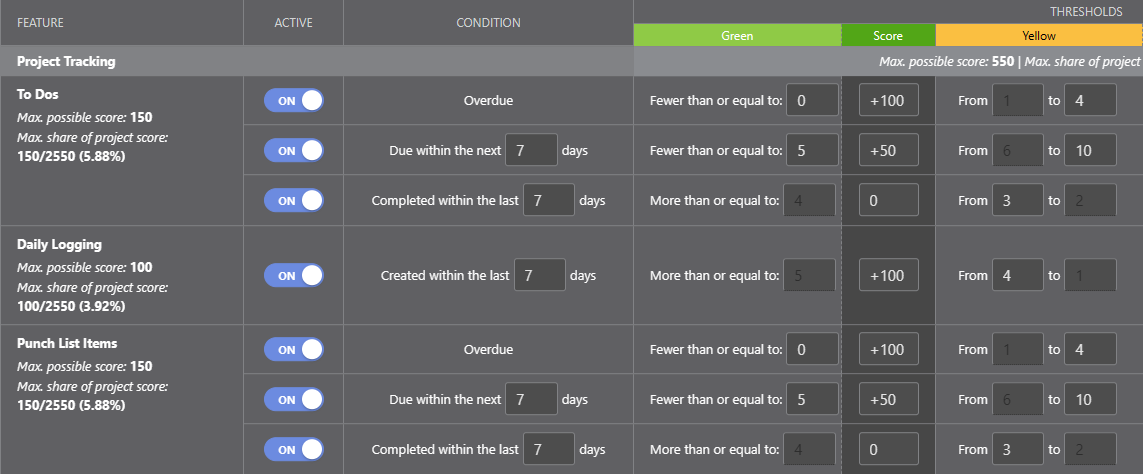This screenshot has height=474, width=1143.
Task: Click the Green threshold header
Action: pos(737,35)
